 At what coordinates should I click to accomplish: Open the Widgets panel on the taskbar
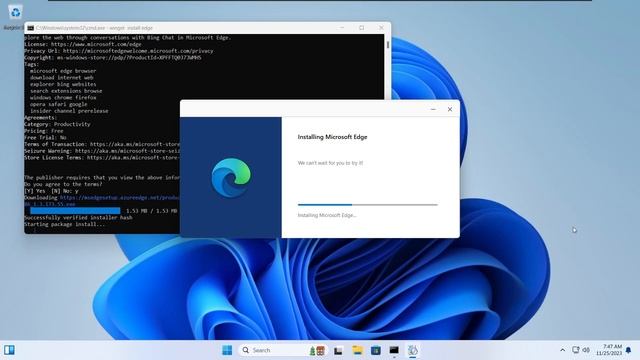pos(9,350)
